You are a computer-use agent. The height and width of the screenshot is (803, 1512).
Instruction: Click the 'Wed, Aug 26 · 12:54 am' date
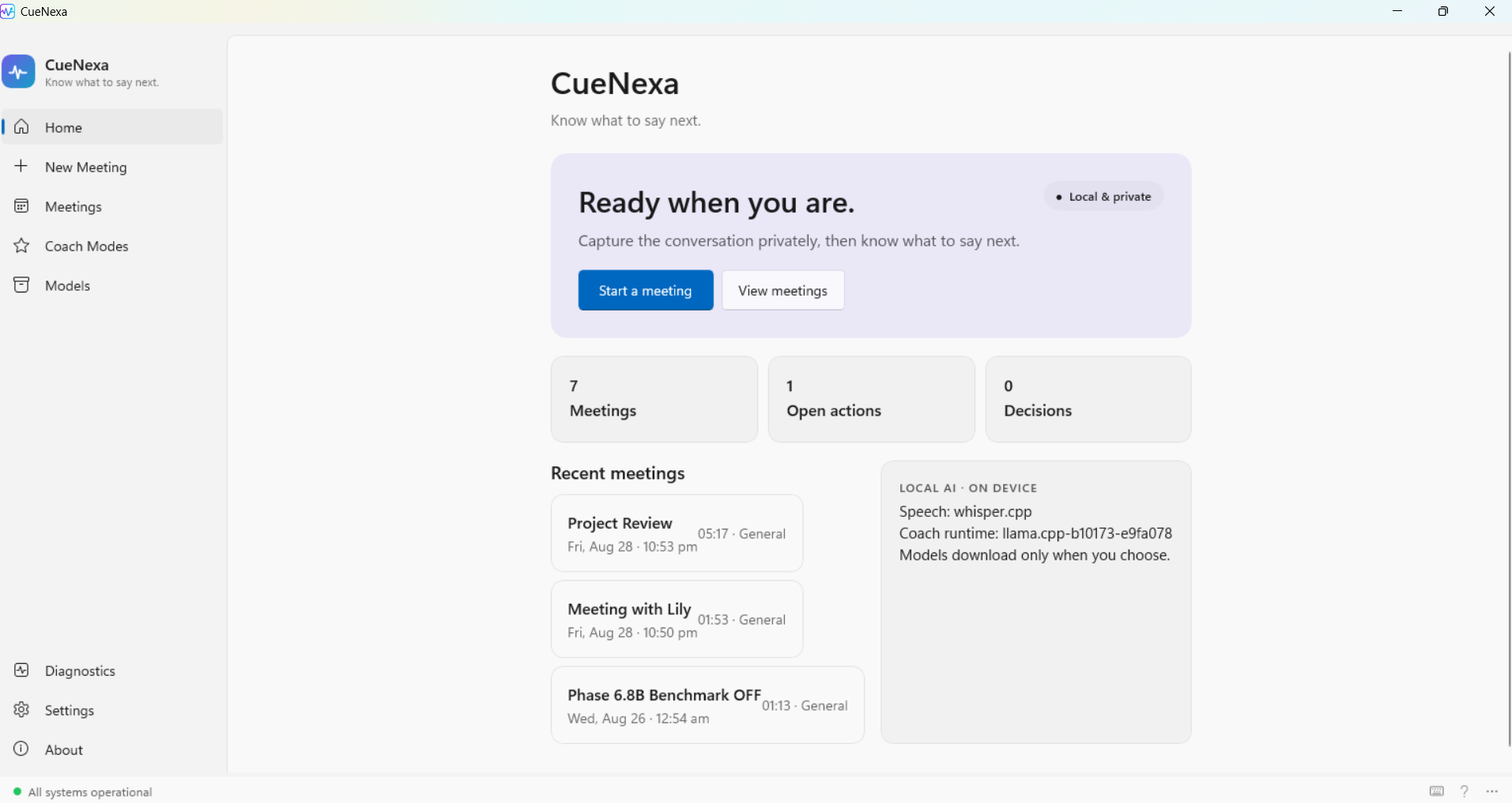point(639,718)
